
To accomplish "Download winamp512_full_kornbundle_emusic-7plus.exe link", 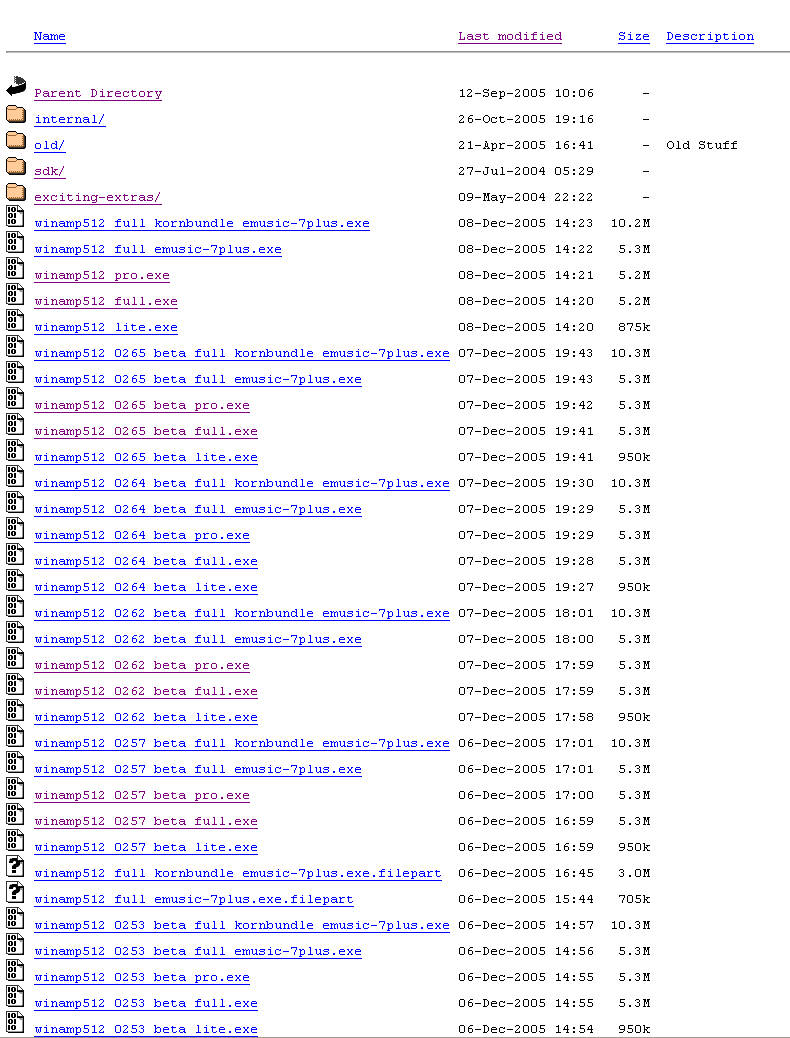I will [x=202, y=223].
